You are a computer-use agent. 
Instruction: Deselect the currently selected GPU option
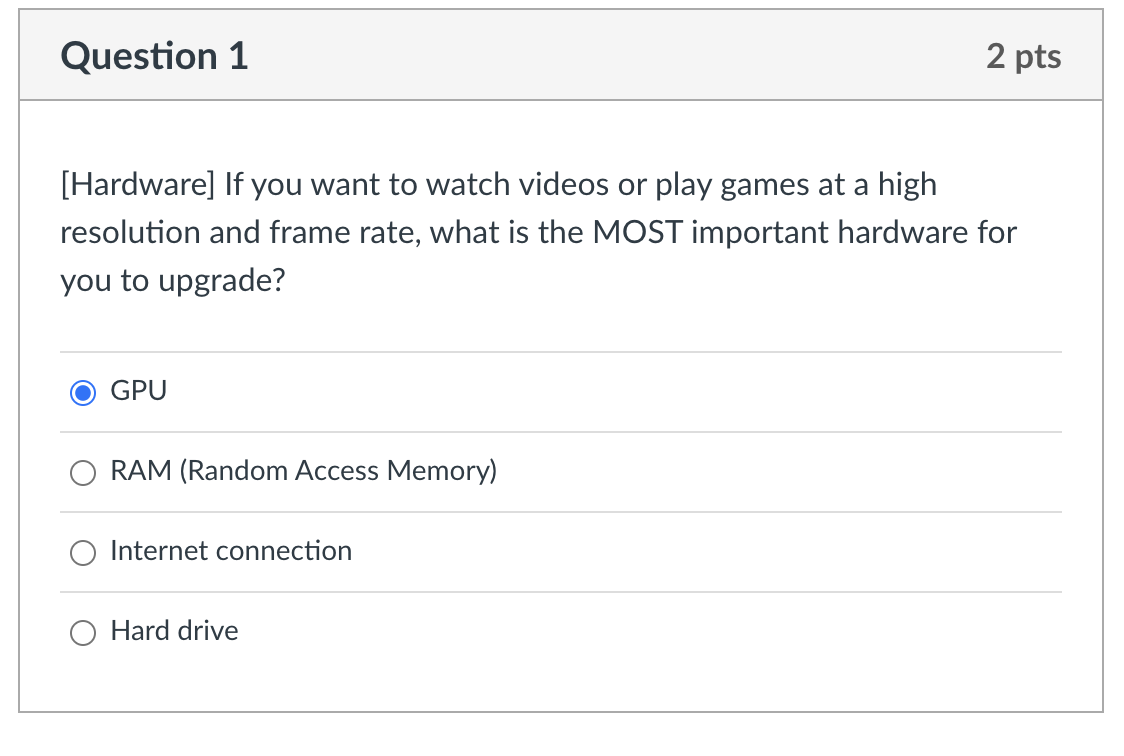[83, 392]
